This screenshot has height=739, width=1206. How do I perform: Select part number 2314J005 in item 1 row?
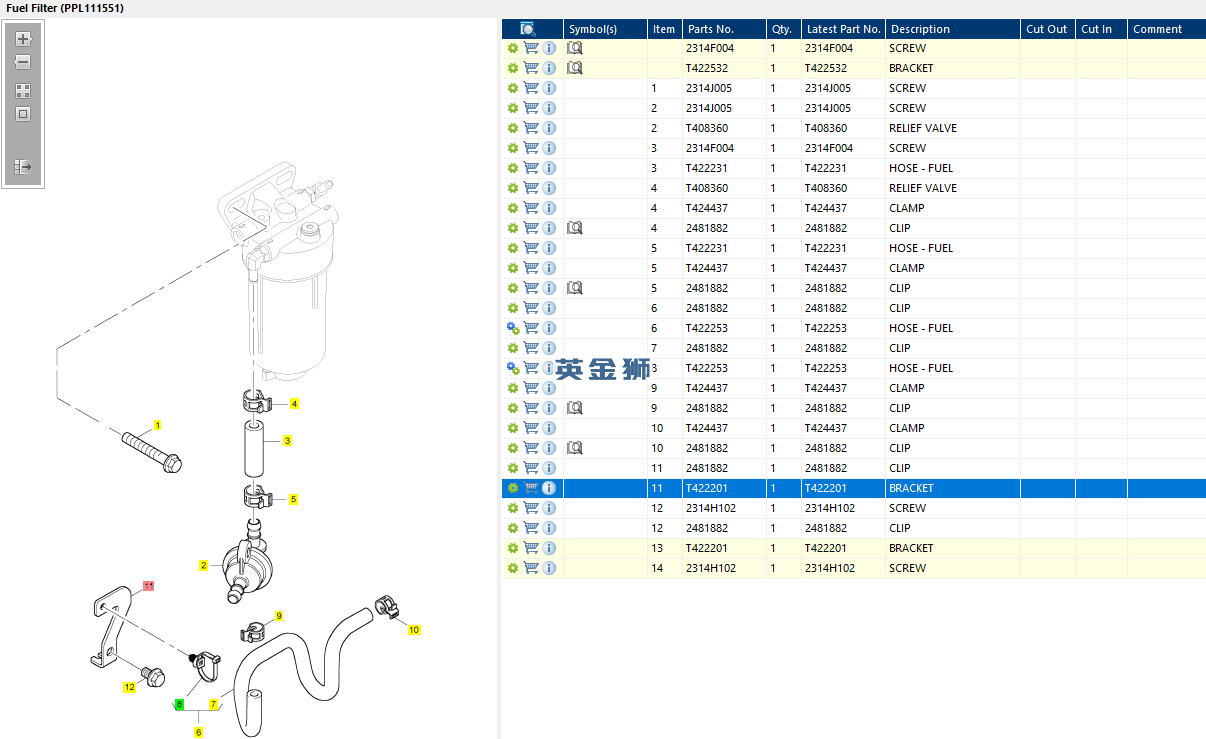(709, 88)
